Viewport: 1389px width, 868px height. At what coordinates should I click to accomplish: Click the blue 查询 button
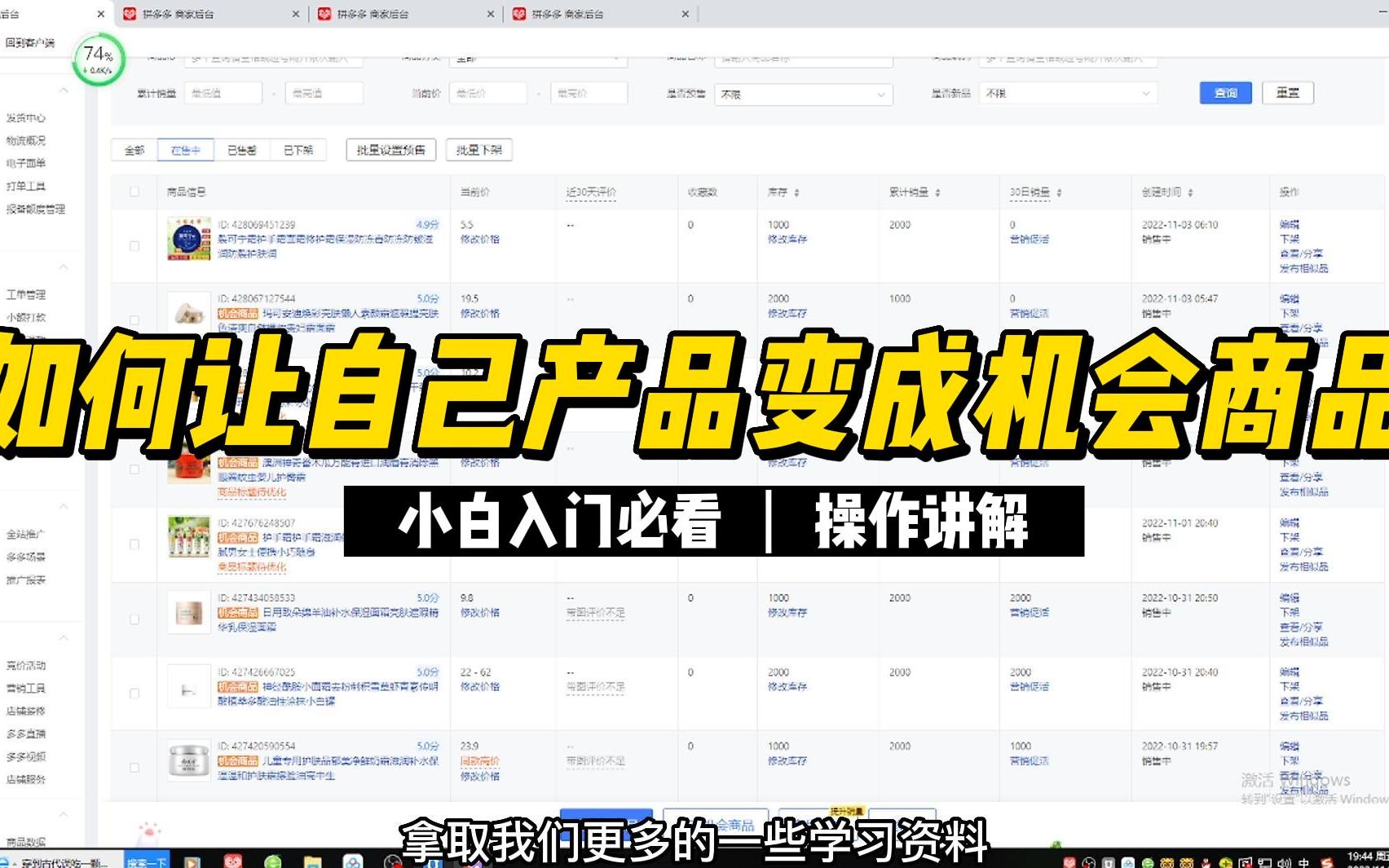[x=1224, y=93]
